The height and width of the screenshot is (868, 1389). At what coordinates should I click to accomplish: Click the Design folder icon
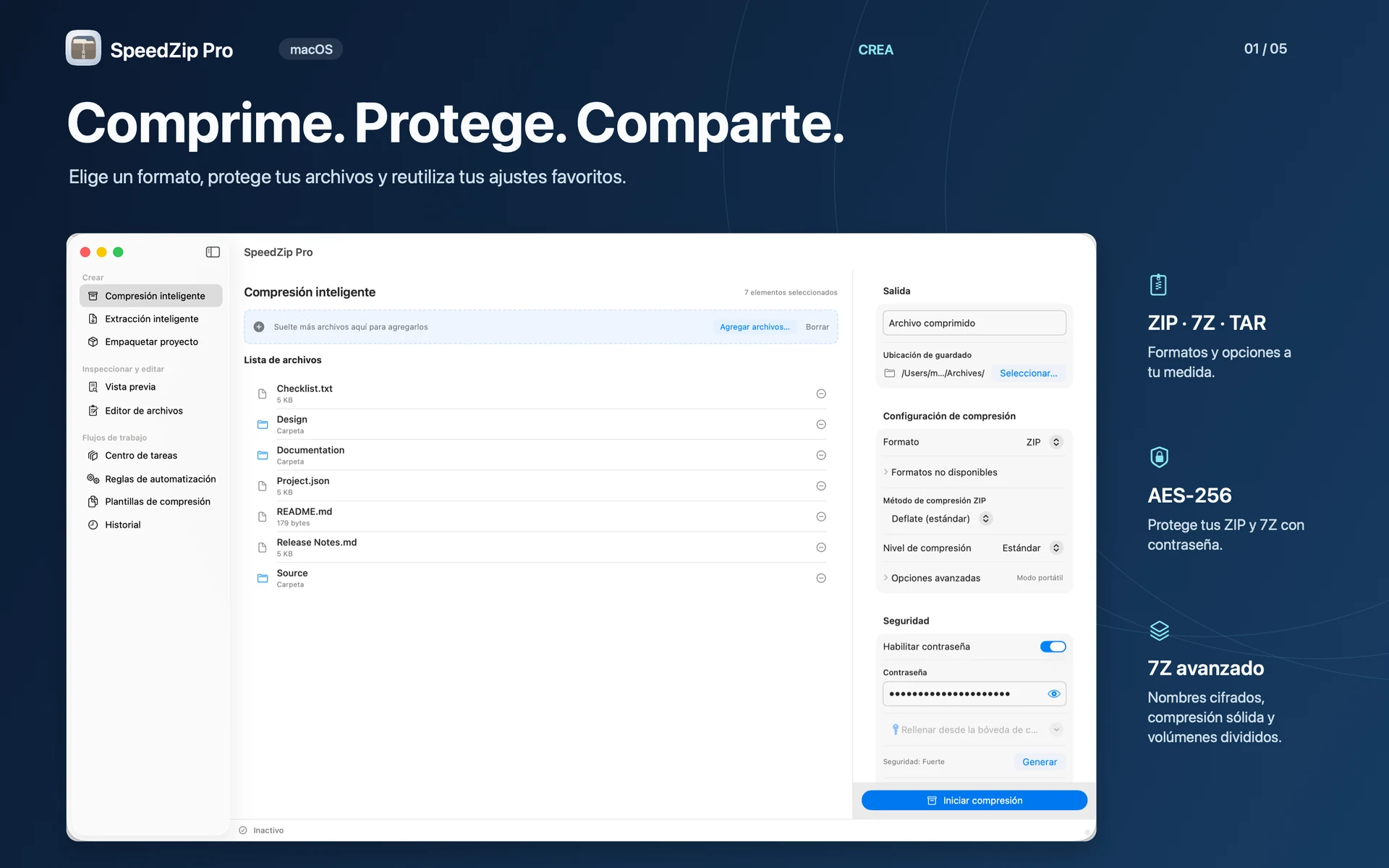[263, 425]
